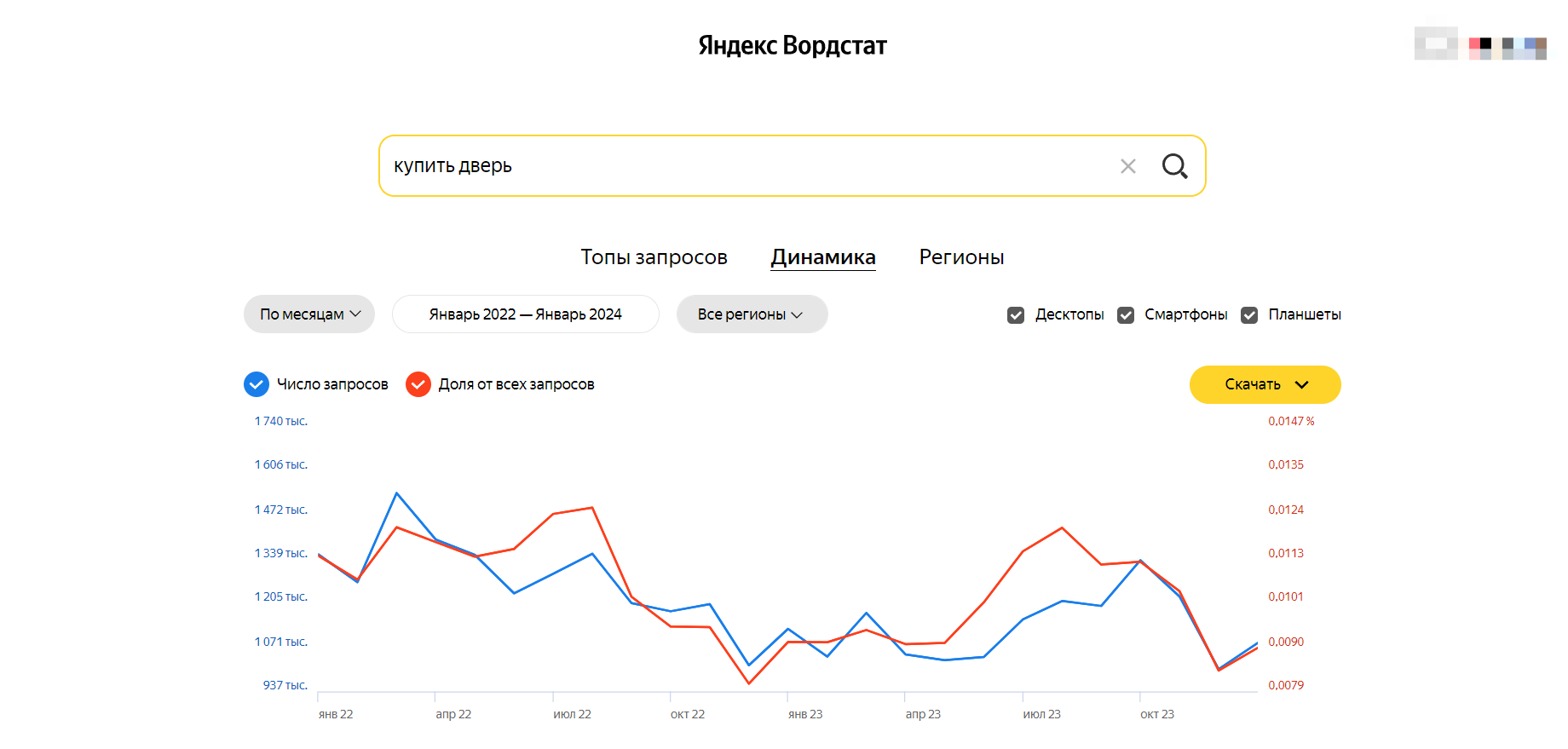Switch to the Топы запросов tab
The image size is (1568, 749).
coord(654,257)
